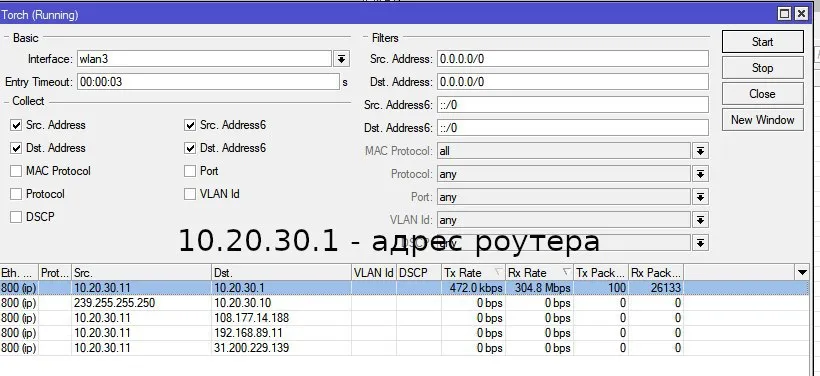820x376 pixels.
Task: Click the Stop button
Action: click(762, 68)
